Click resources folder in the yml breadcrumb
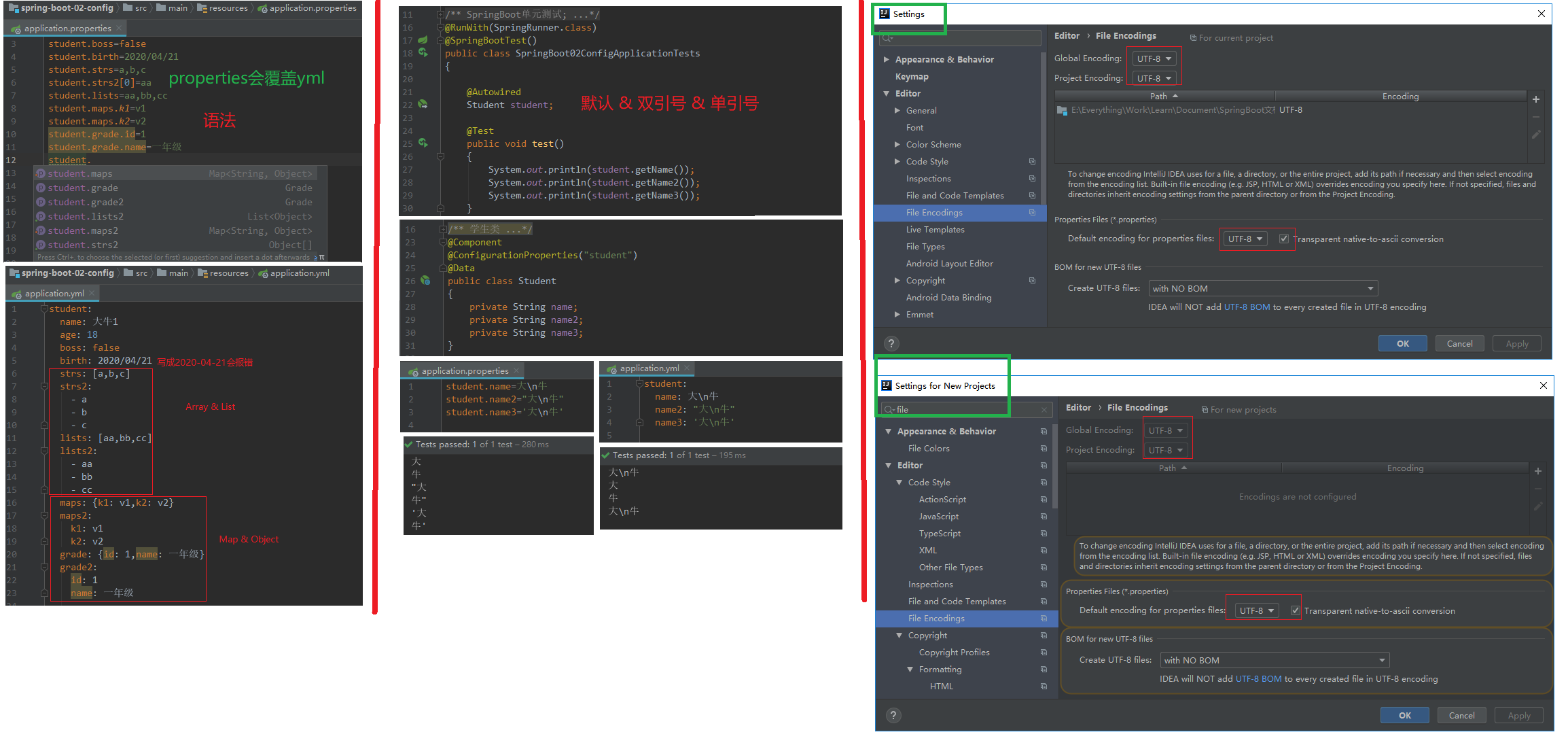The width and height of the screenshot is (1568, 745). [223, 273]
